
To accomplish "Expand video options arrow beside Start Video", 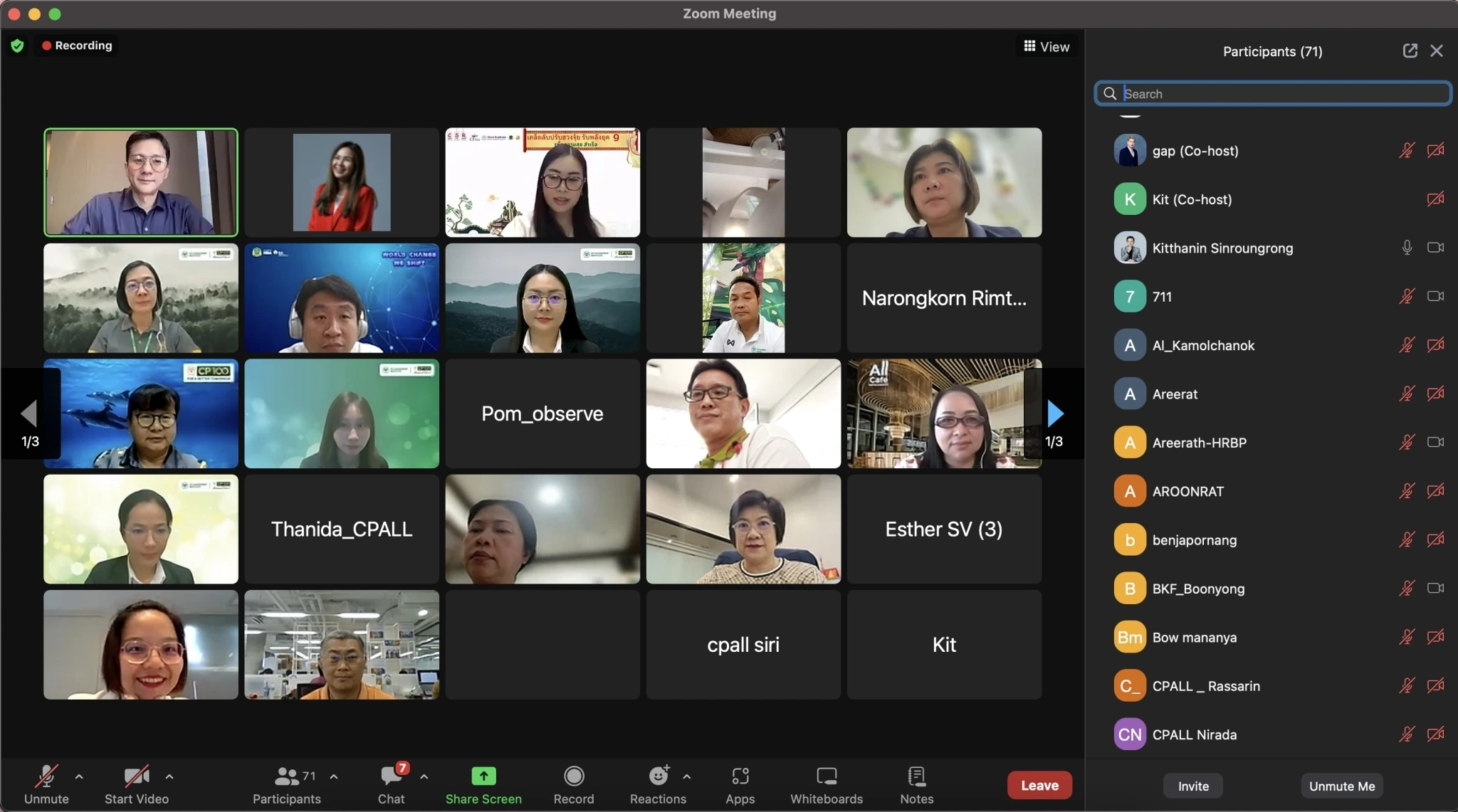I will tap(169, 776).
